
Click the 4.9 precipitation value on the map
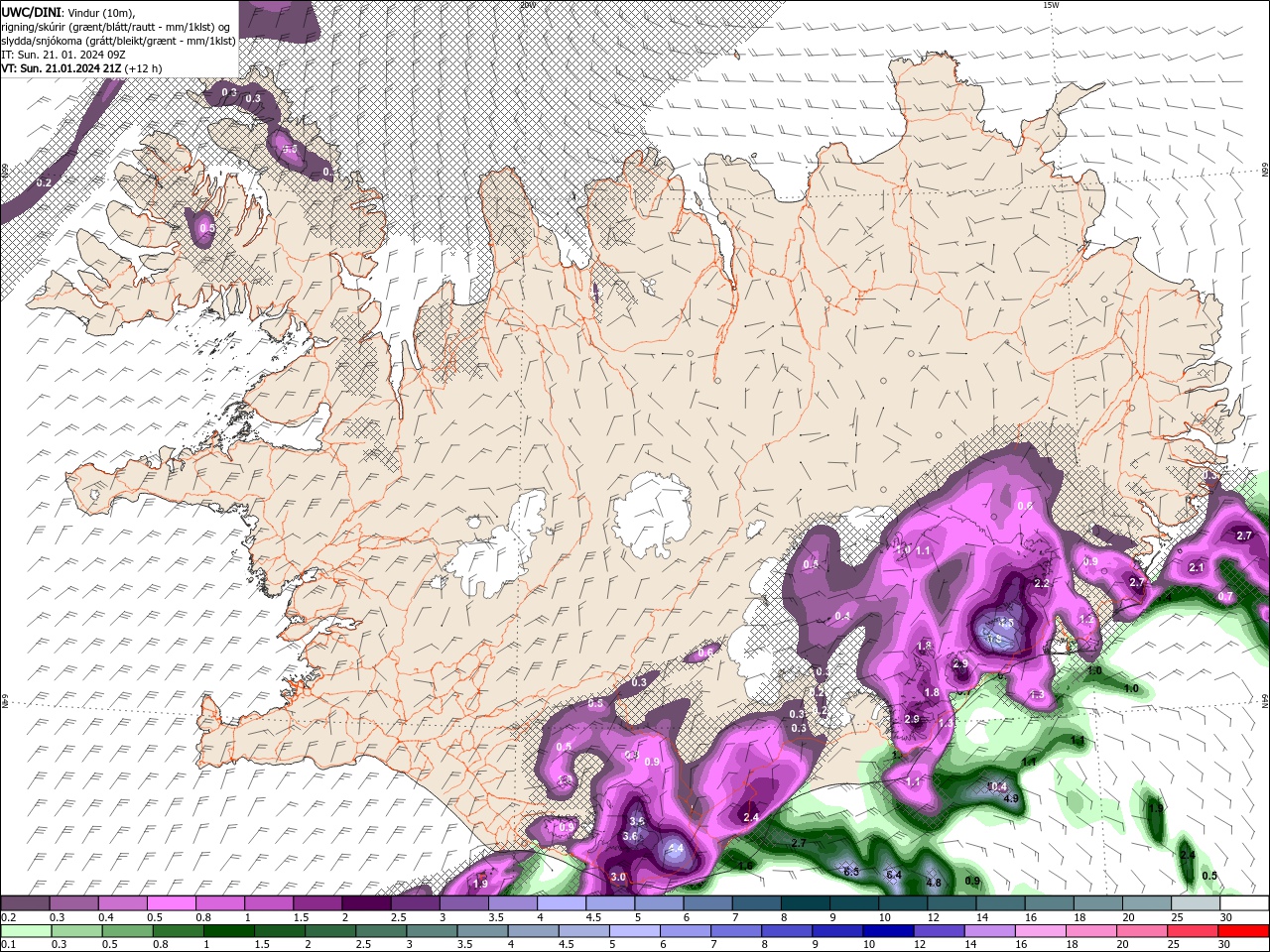point(1011,798)
